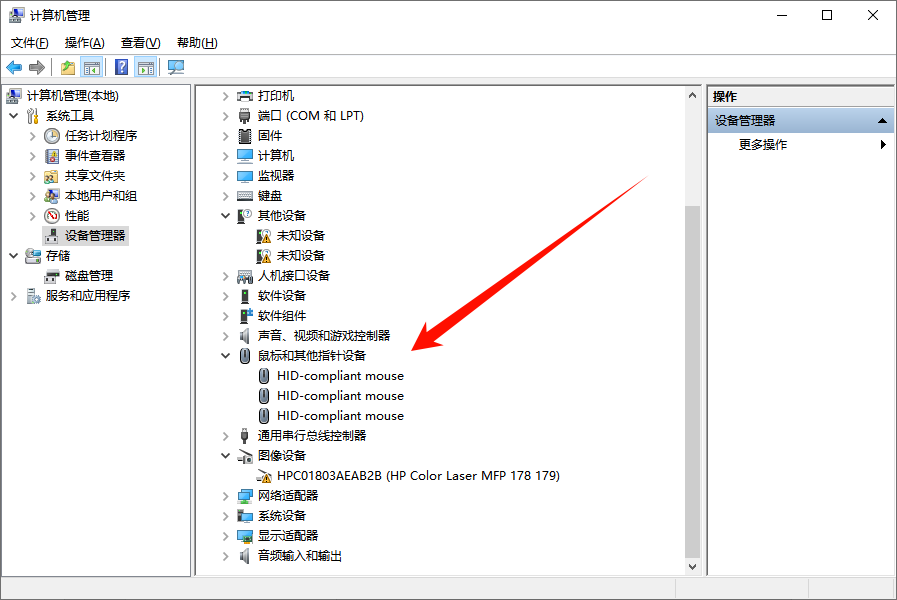Expand the 服务和应用程序 tree node
This screenshot has height=600, width=897.
click(13, 296)
